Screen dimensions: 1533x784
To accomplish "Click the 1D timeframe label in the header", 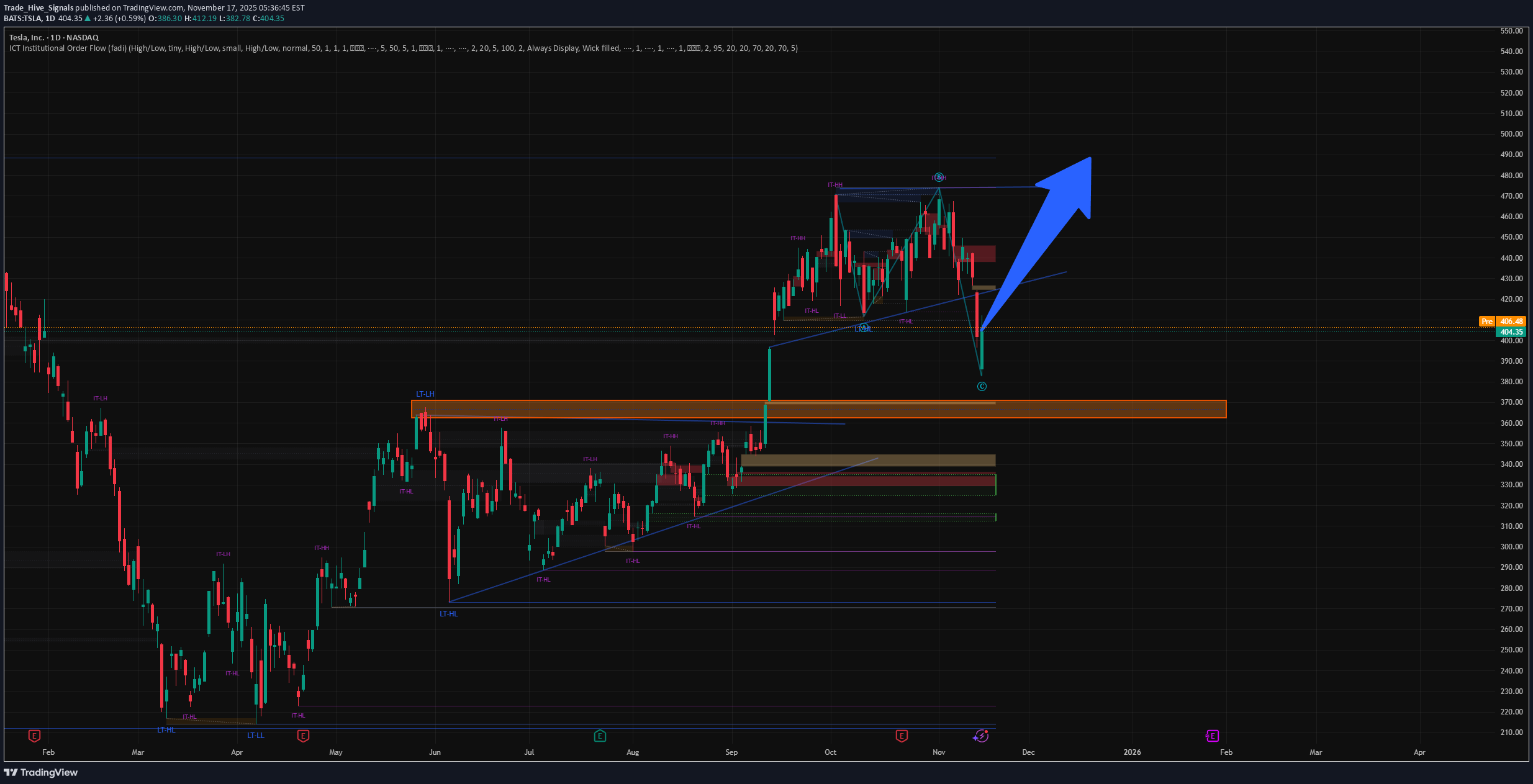I will pyautogui.click(x=50, y=19).
